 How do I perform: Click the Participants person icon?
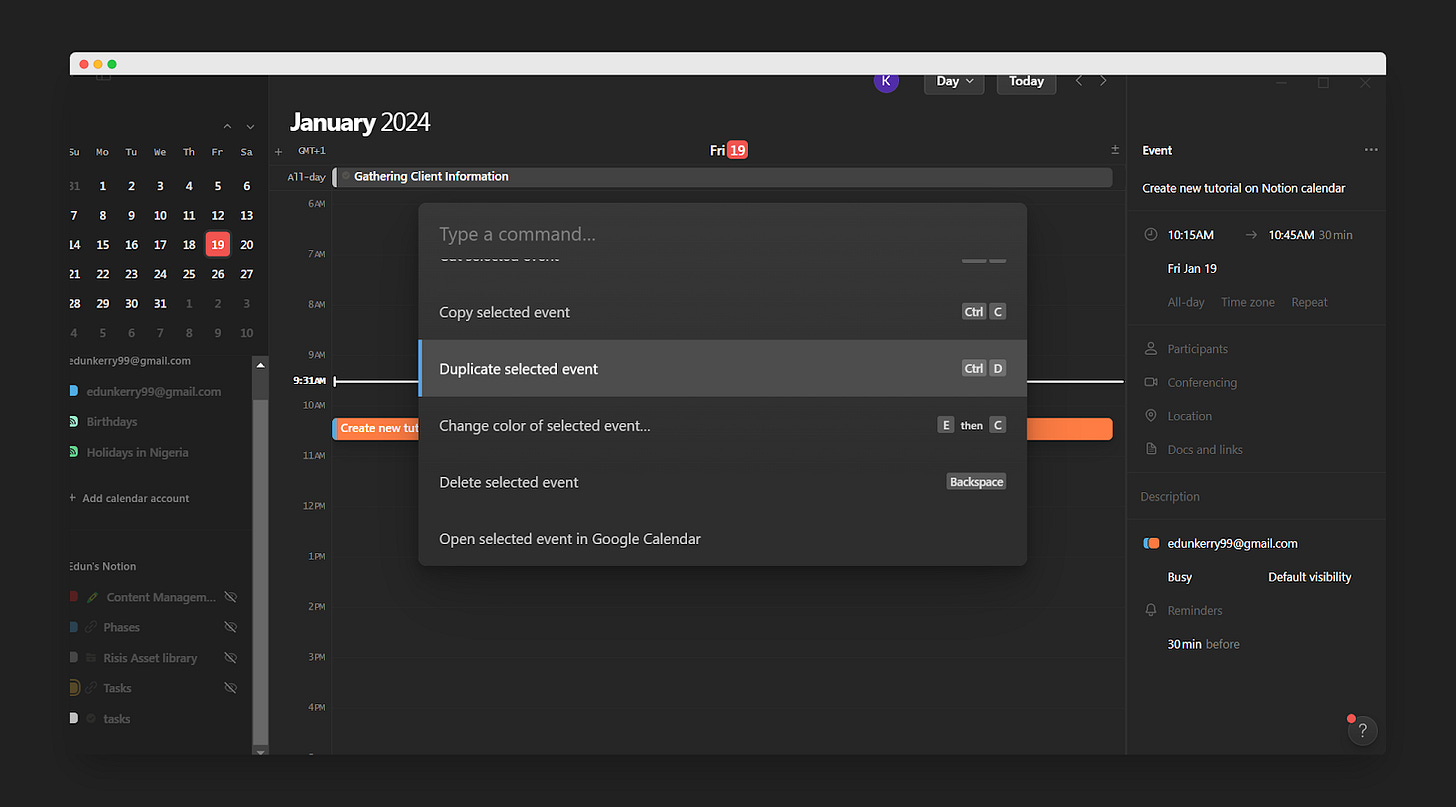pyautogui.click(x=1150, y=349)
